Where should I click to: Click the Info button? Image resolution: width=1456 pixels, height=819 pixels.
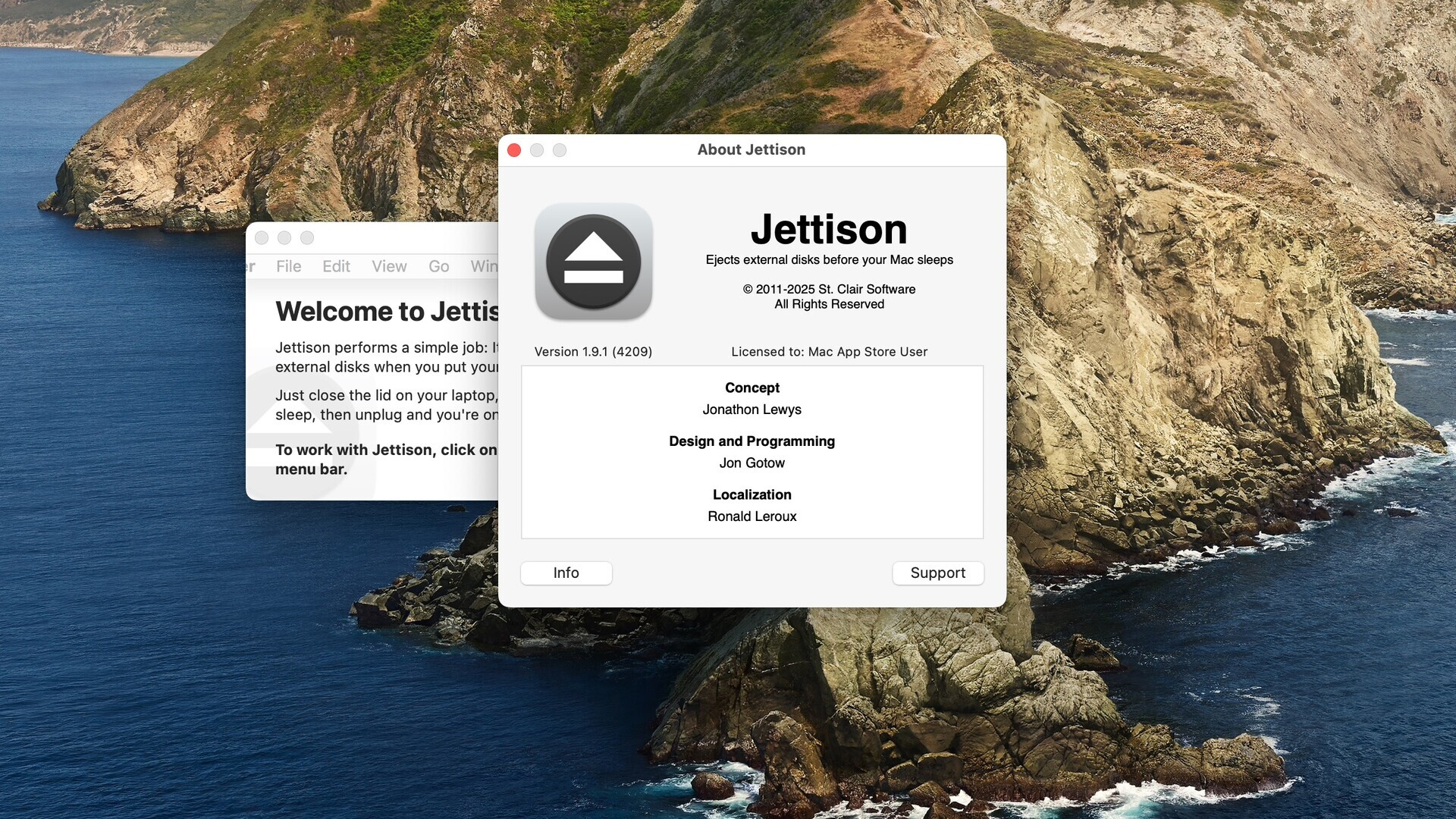click(566, 573)
